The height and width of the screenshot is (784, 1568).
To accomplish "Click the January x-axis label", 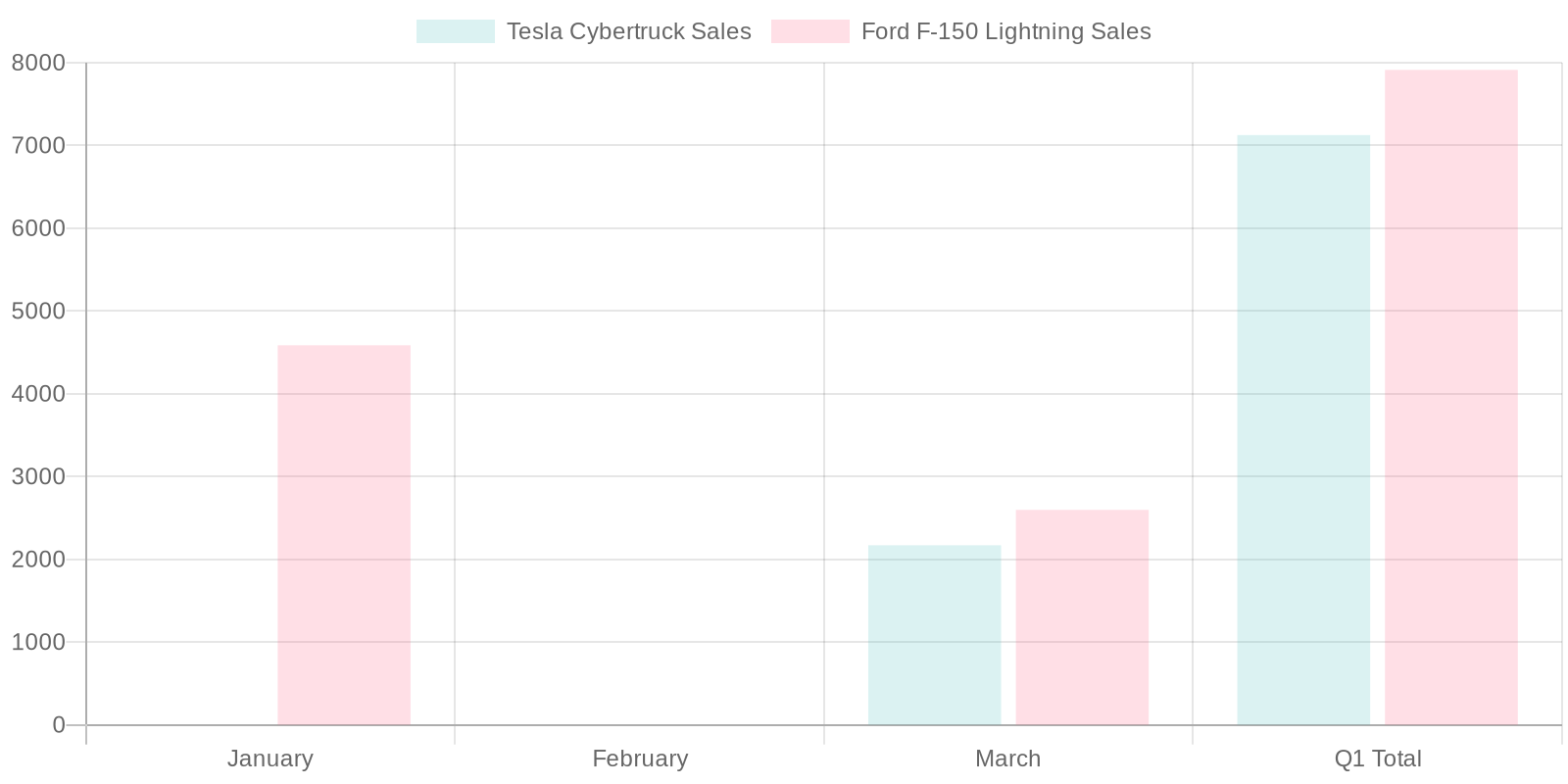I will (270, 759).
